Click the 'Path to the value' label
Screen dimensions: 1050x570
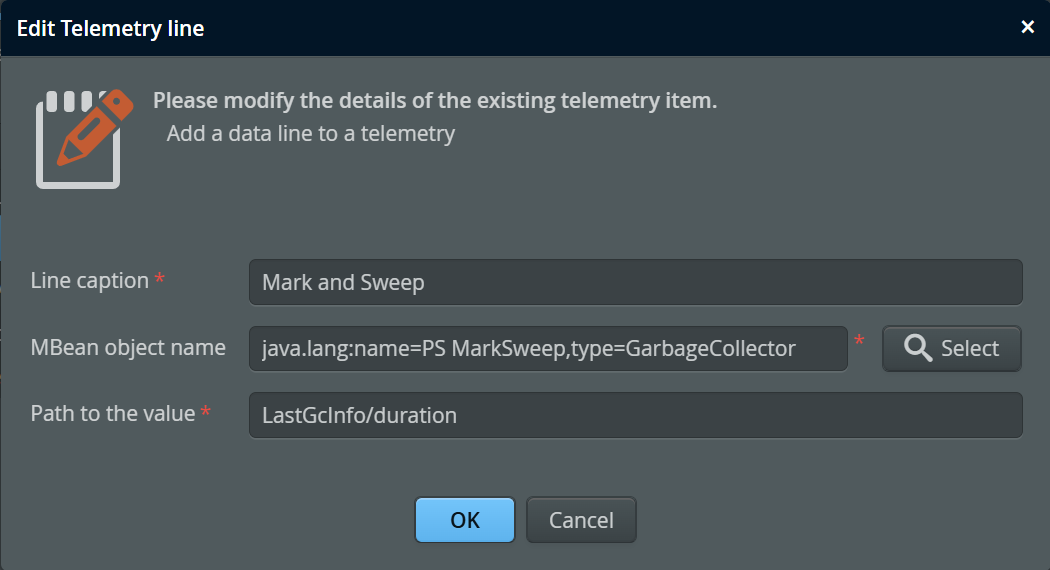(112, 413)
